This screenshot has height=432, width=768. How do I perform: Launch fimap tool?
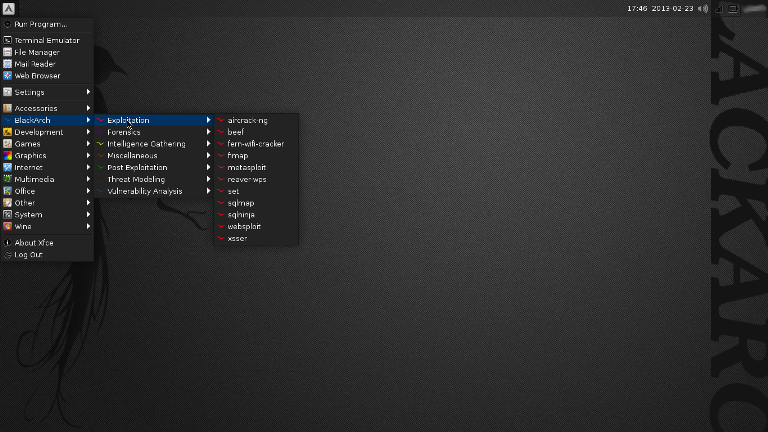(256, 155)
